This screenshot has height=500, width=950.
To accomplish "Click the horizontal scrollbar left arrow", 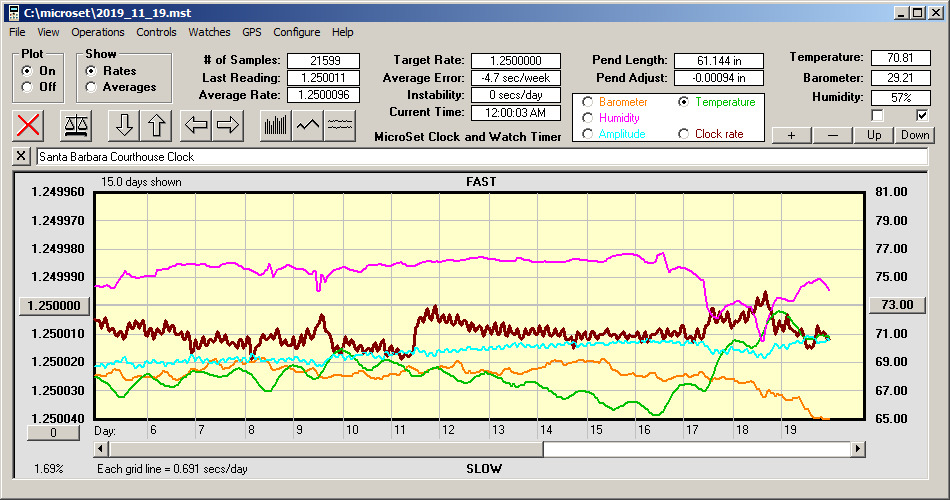I will pos(102,449).
